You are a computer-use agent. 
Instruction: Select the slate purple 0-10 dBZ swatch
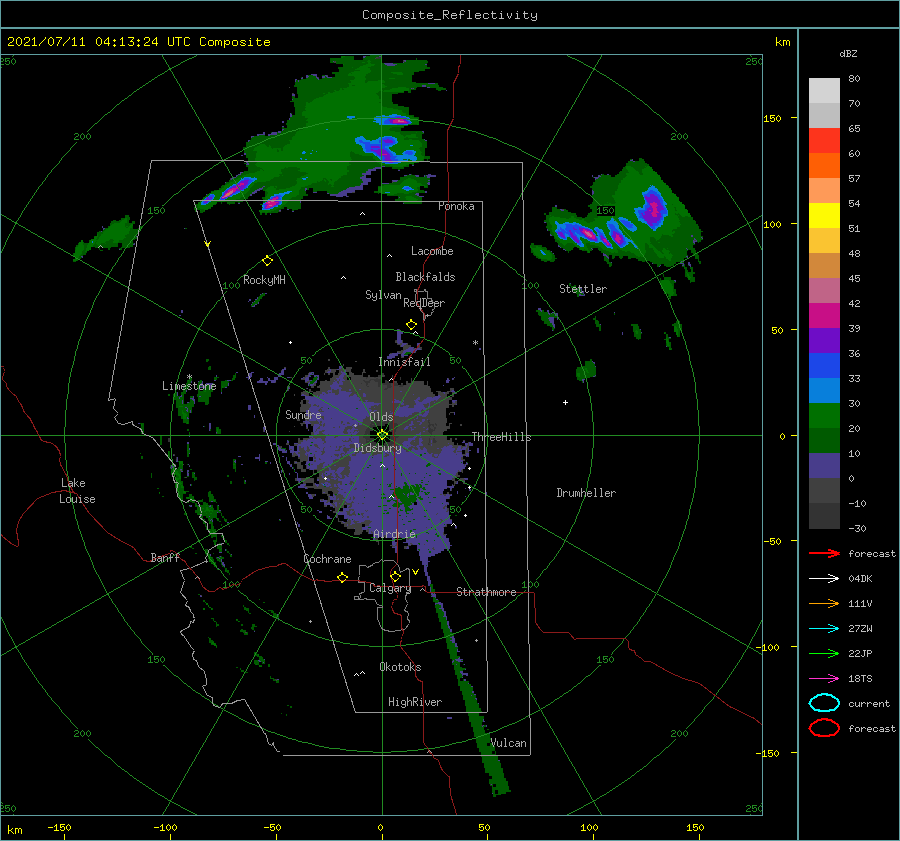[x=824, y=466]
